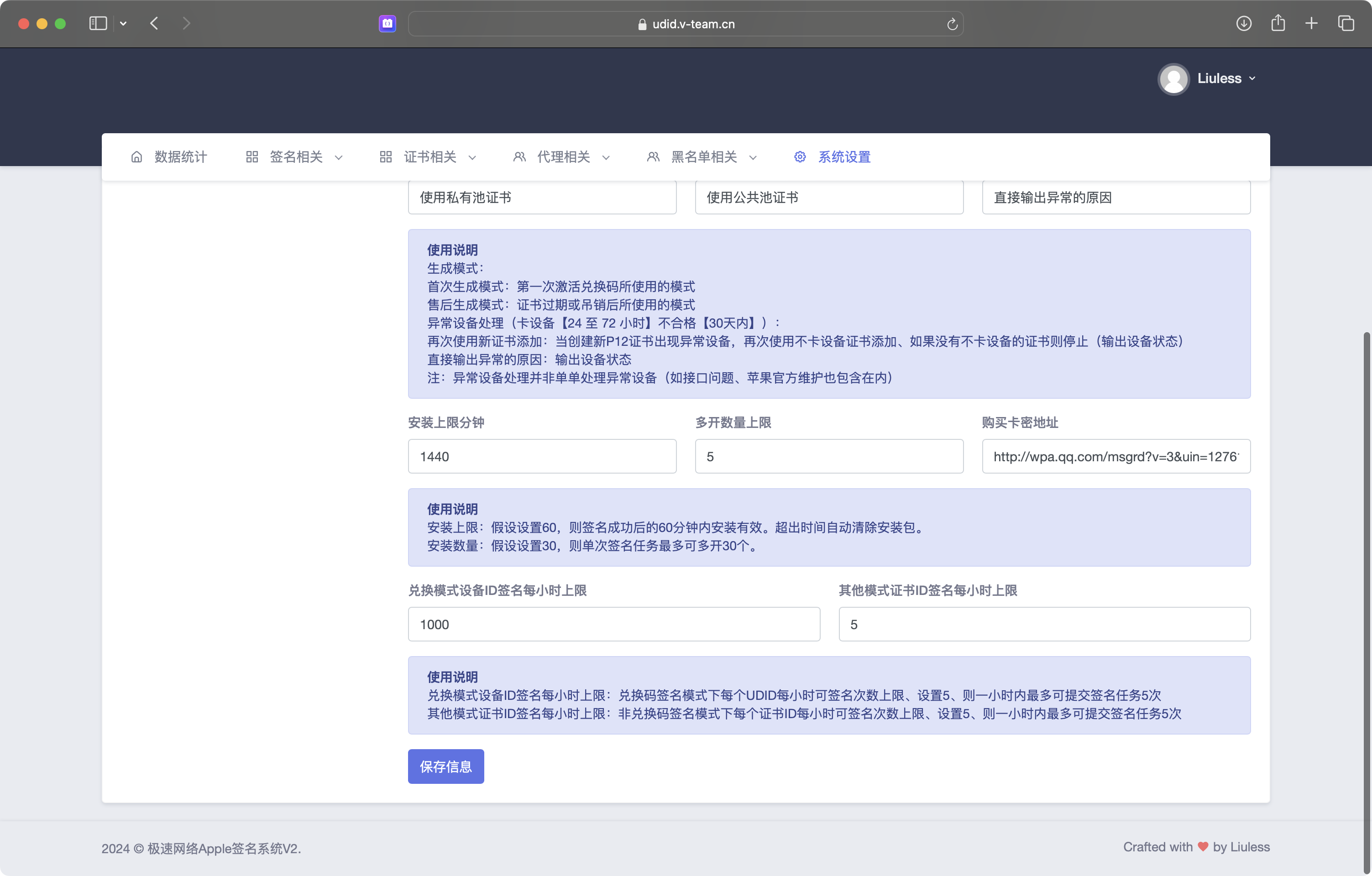Screen dimensions: 1372x876
Task: Reload the page
Action: pos(952,24)
